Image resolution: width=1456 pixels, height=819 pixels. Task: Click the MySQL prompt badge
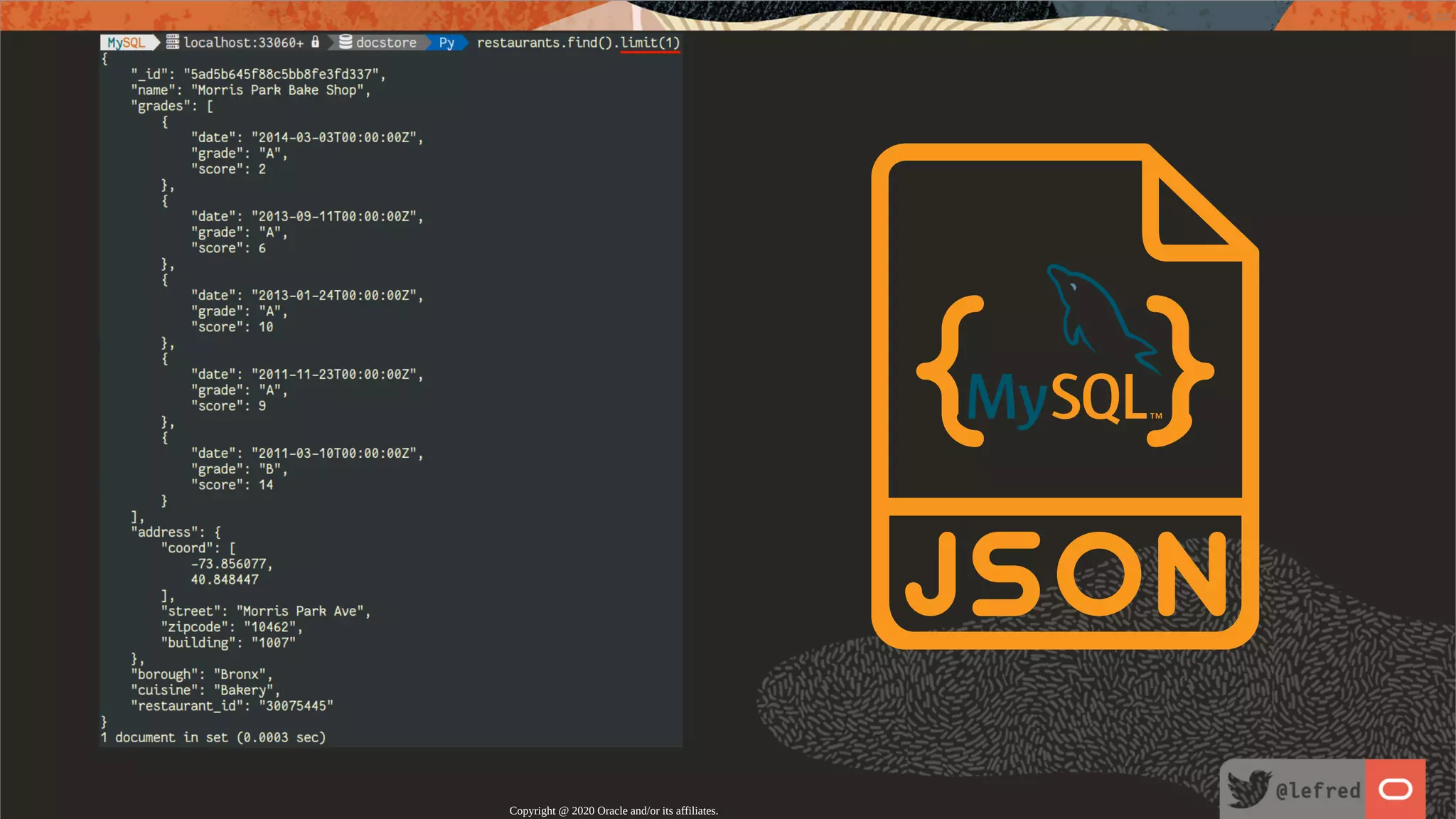[x=127, y=43]
